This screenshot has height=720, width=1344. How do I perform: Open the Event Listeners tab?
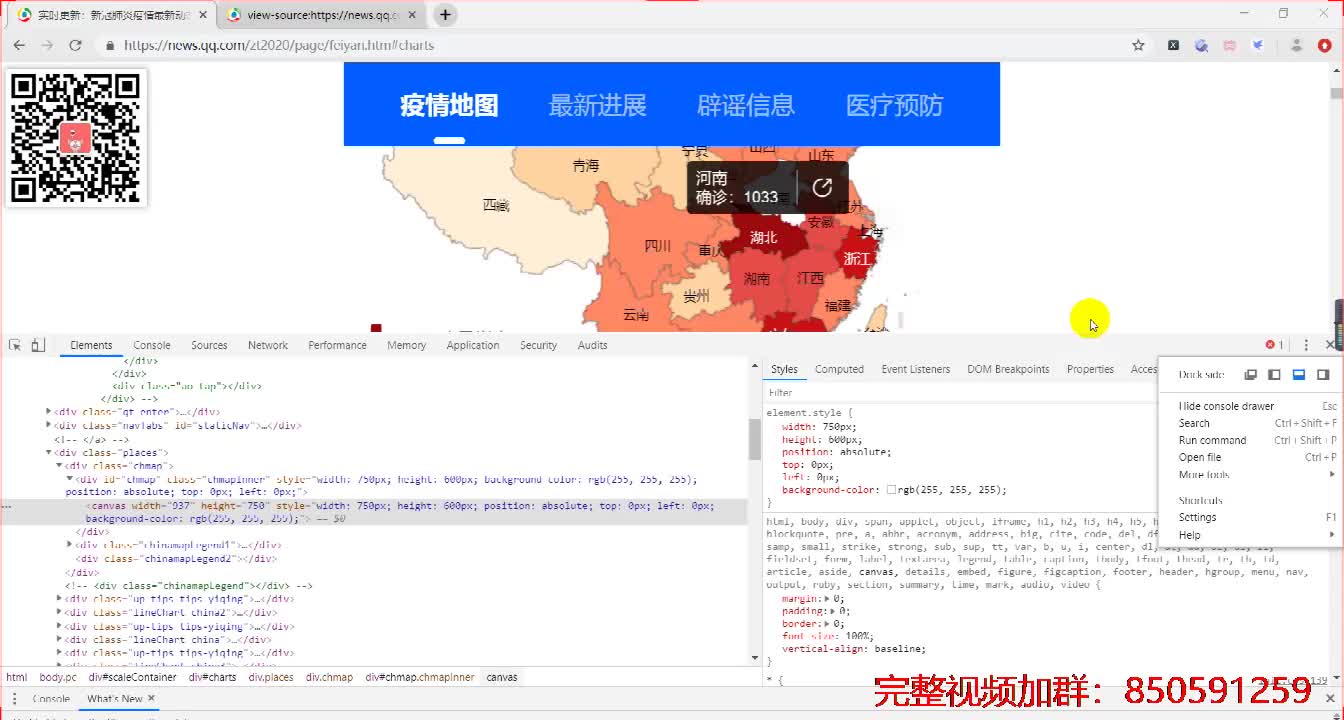tap(915, 369)
